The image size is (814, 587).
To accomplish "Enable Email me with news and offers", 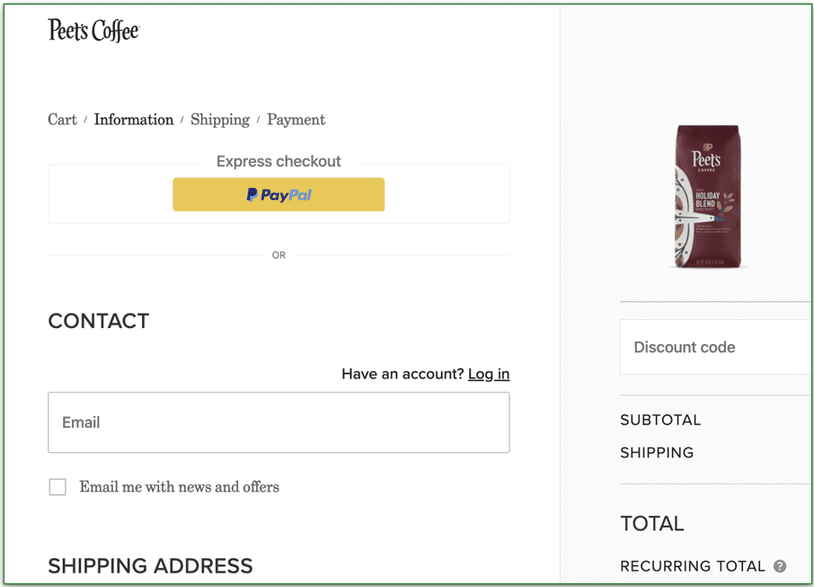I will [x=57, y=487].
